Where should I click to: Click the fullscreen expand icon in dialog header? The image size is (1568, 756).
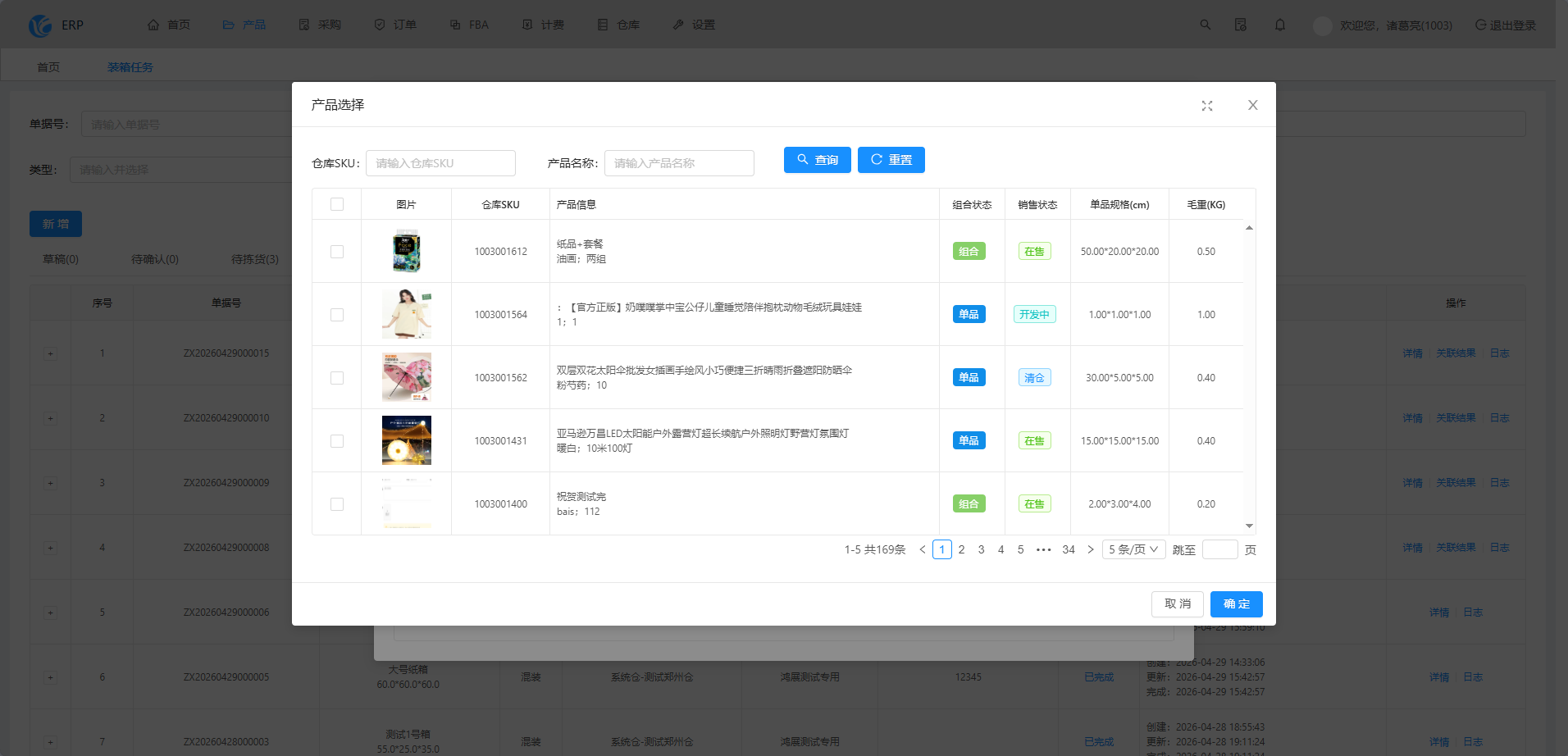(1207, 106)
